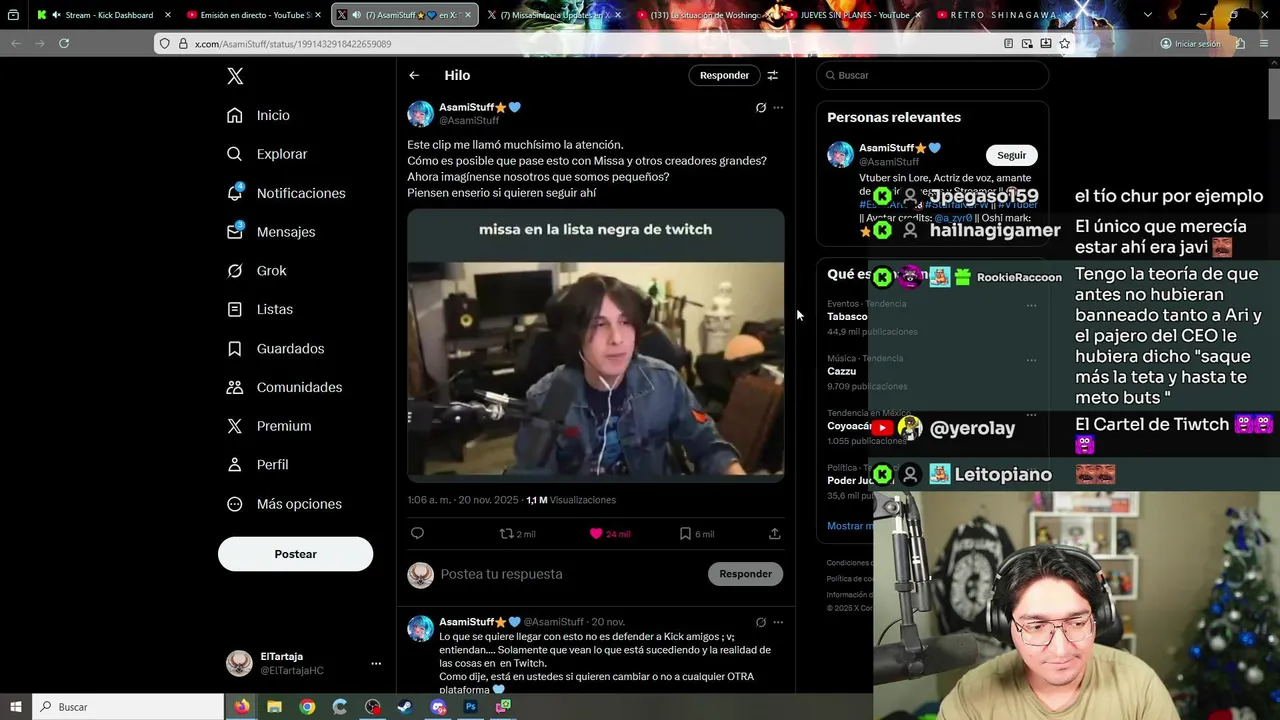The height and width of the screenshot is (720, 1280).
Task: Toggle bookmark on post 6 mil
Action: (696, 534)
